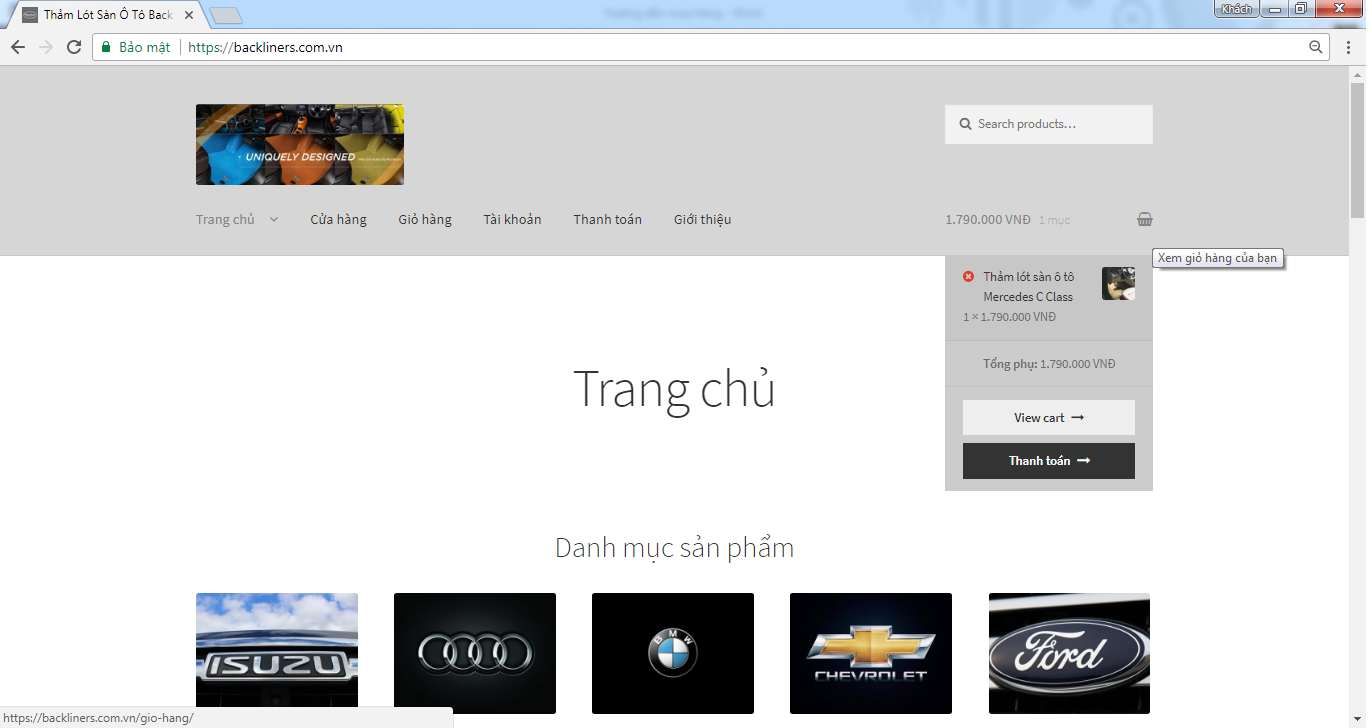This screenshot has width=1372, height=728.
Task: Open Chrome three-dot menu
Action: click(x=1348, y=47)
